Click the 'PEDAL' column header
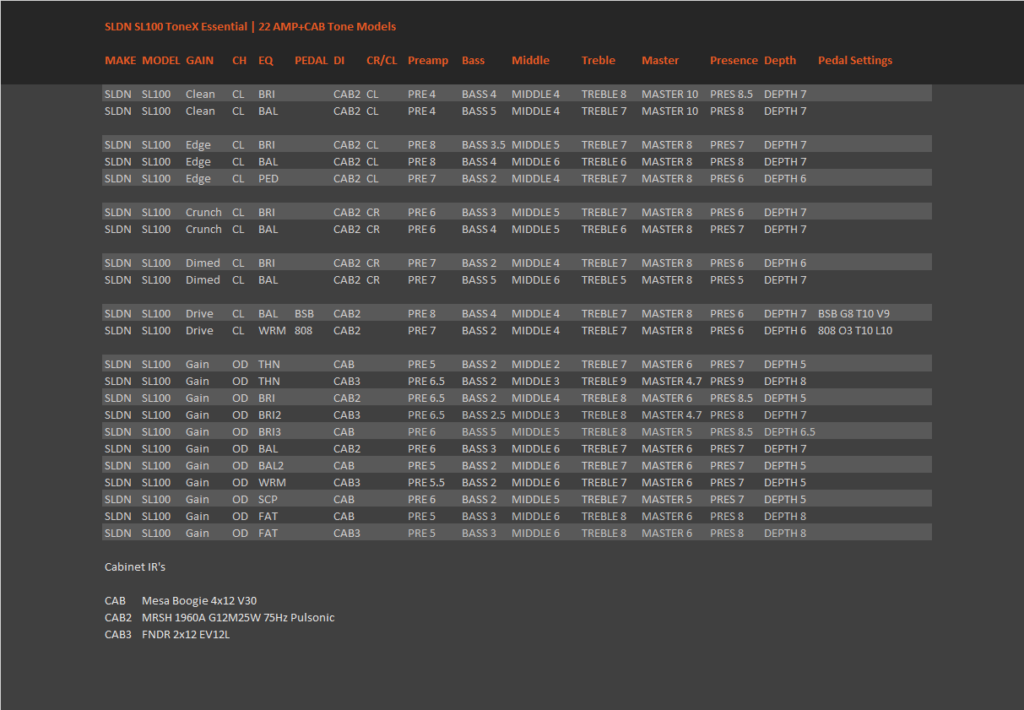The image size is (1024, 710). (x=311, y=60)
